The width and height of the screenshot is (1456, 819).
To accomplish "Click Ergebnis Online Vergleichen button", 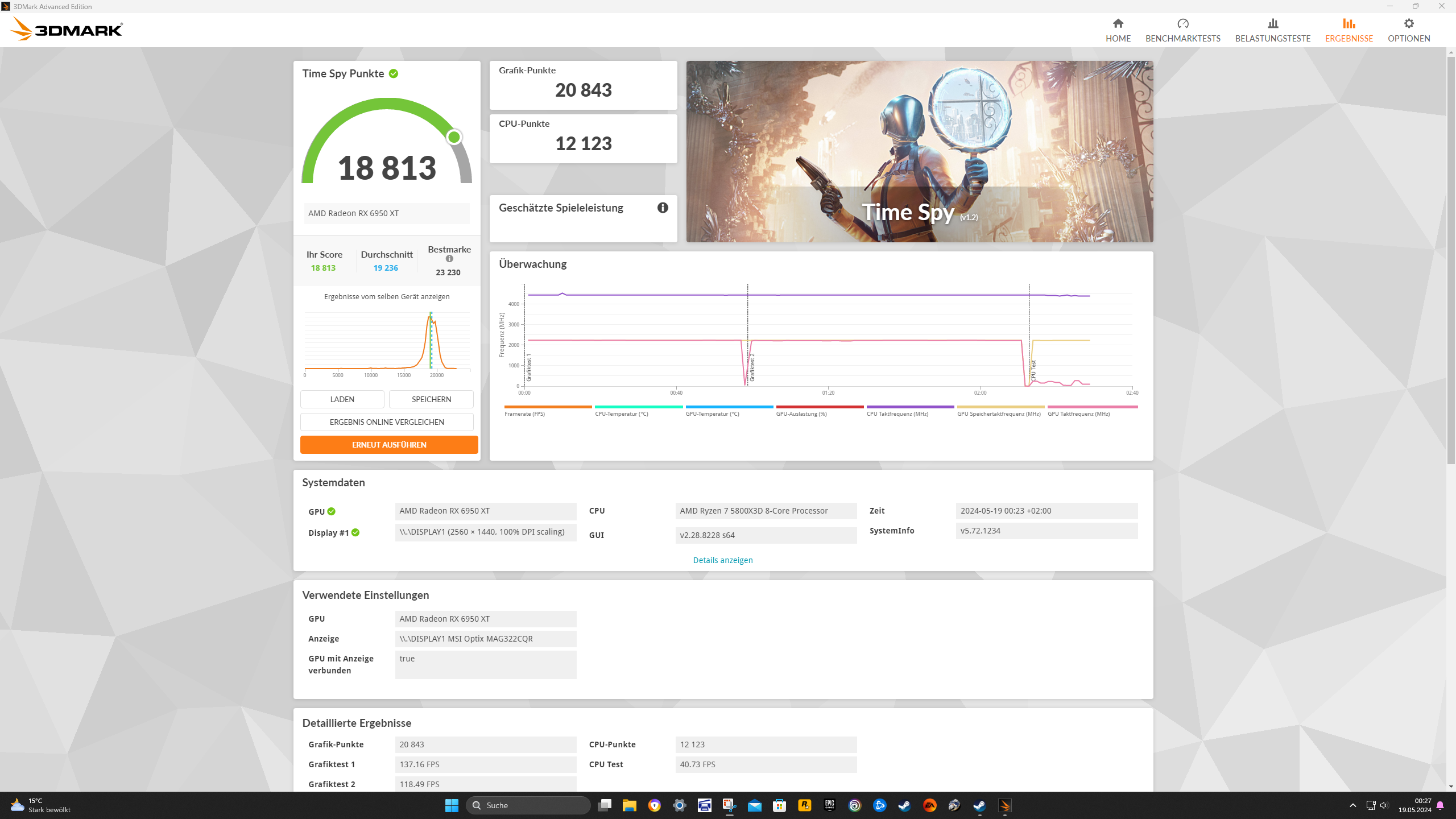I will (x=387, y=422).
